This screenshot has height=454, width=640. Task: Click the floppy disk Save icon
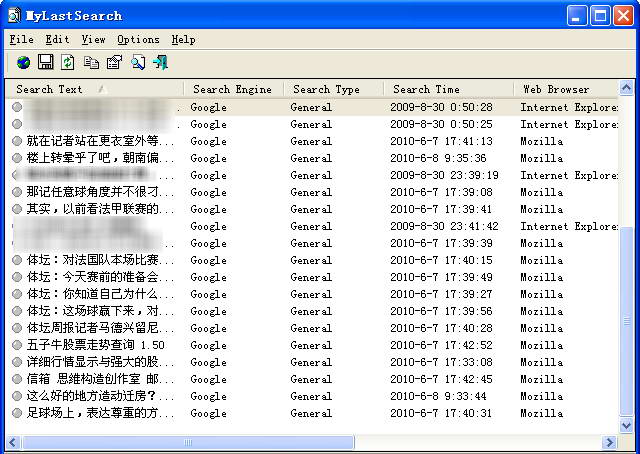(45, 62)
